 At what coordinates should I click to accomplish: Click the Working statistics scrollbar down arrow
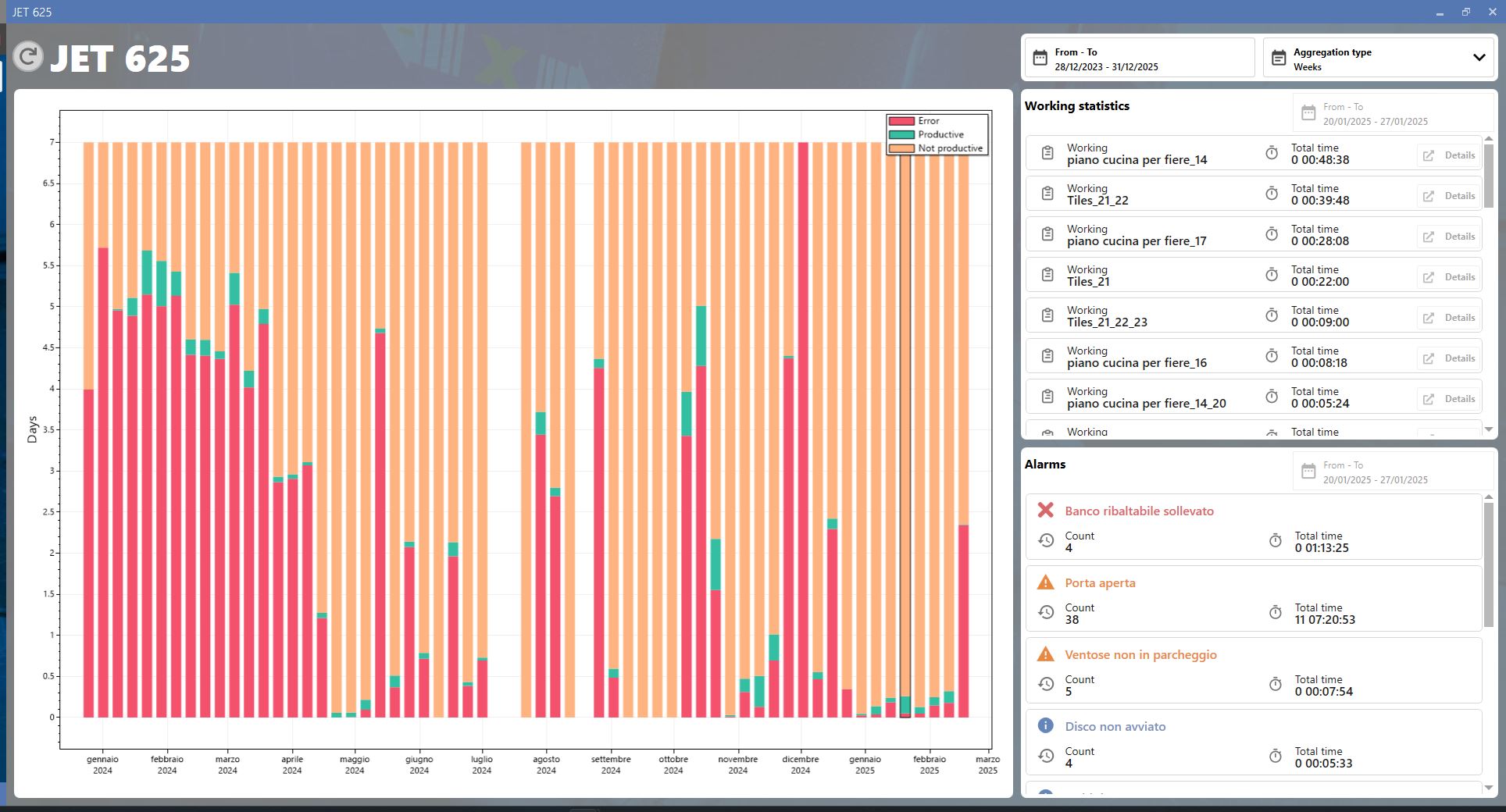pos(1488,429)
